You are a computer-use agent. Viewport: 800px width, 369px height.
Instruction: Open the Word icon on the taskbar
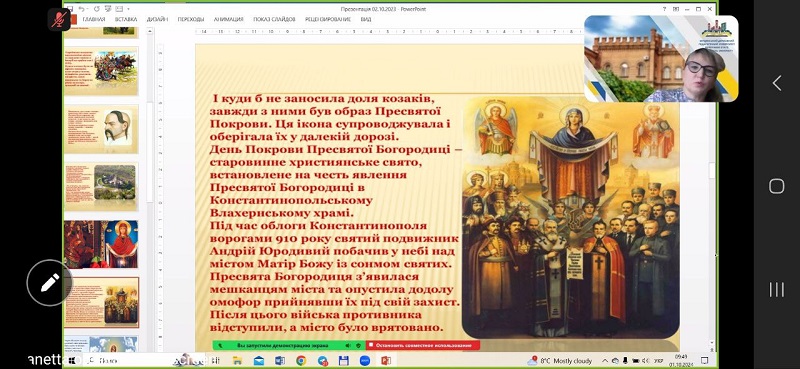pos(280,361)
